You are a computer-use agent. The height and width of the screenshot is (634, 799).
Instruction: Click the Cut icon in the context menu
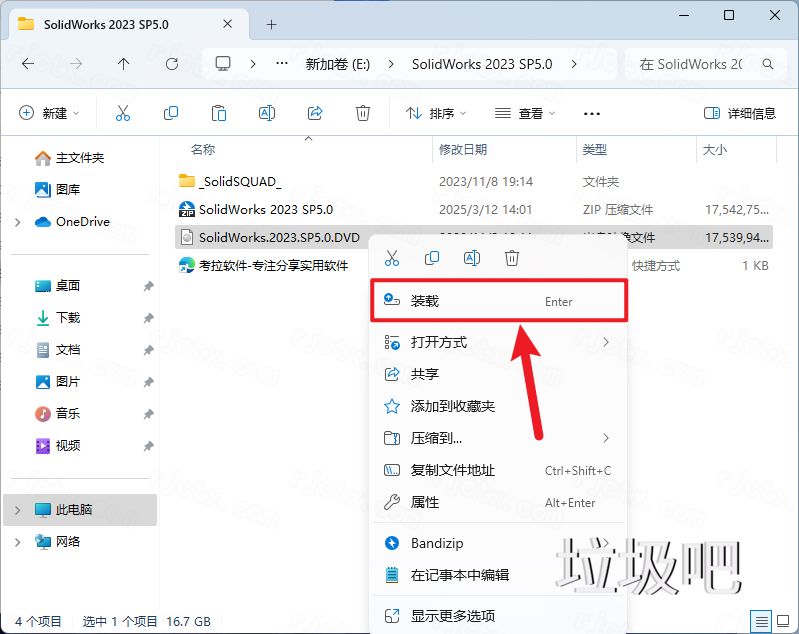tap(392, 258)
